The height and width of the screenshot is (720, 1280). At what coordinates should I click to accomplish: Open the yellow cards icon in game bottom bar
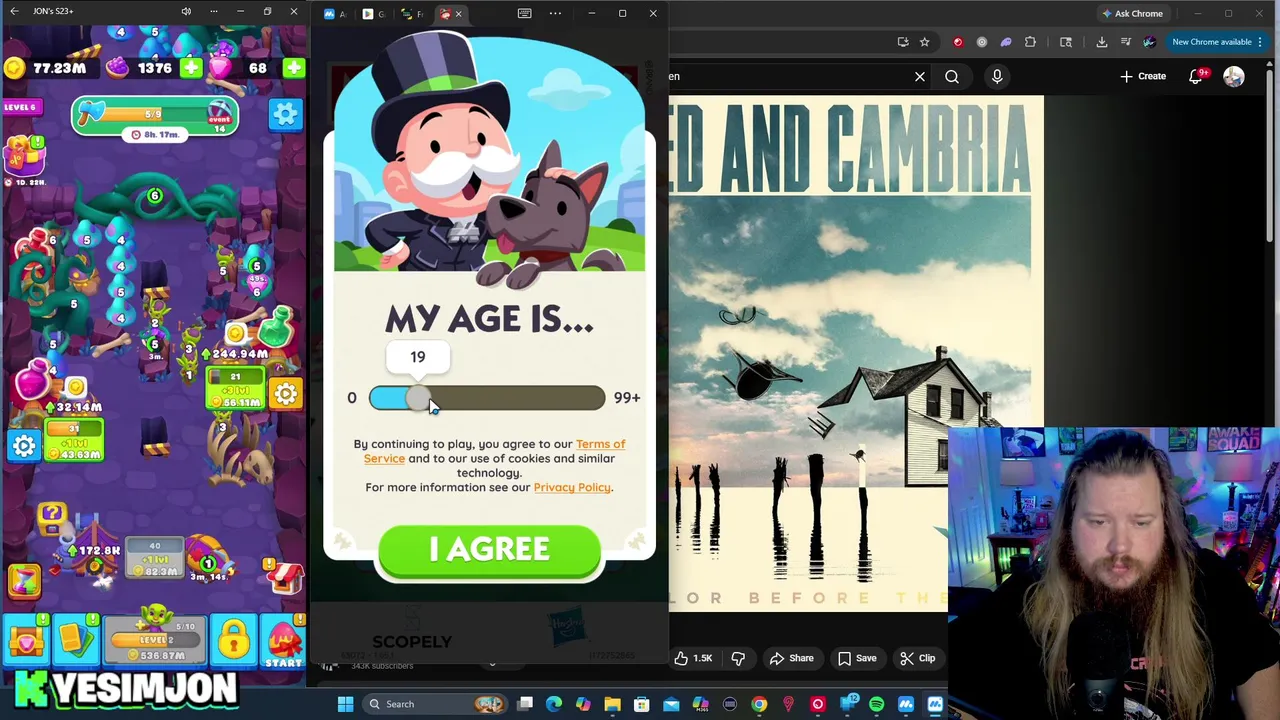tap(75, 640)
